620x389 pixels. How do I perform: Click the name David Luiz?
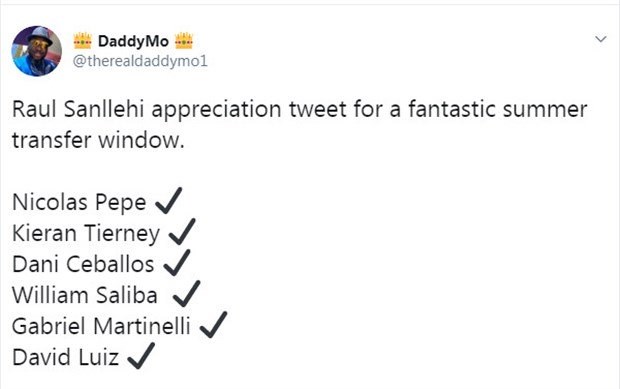click(66, 357)
